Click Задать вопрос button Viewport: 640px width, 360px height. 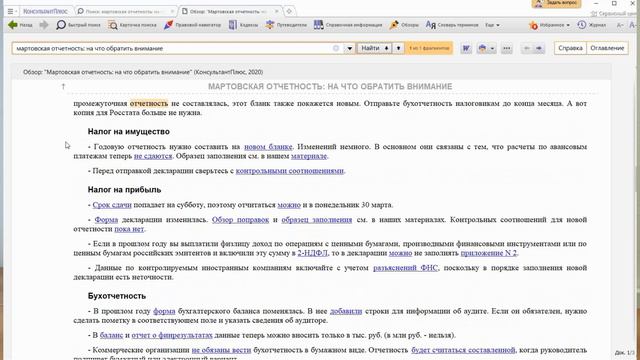pyautogui.click(x=556, y=3)
